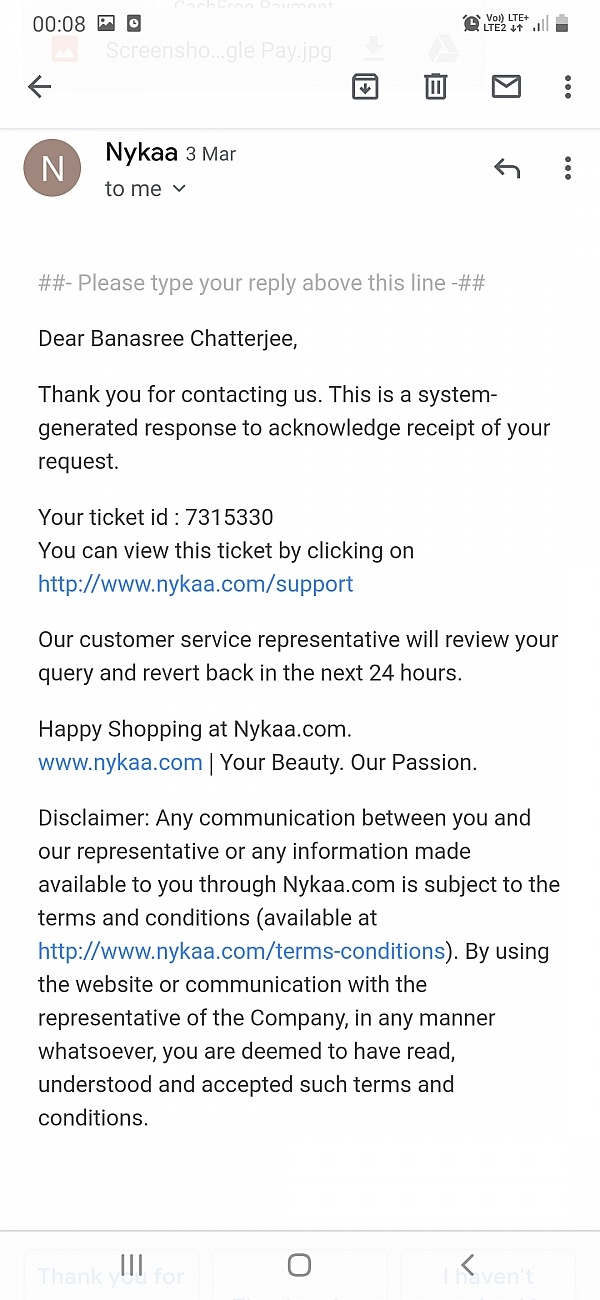Open the nykaa.com terms-conditions link

pyautogui.click(x=241, y=951)
